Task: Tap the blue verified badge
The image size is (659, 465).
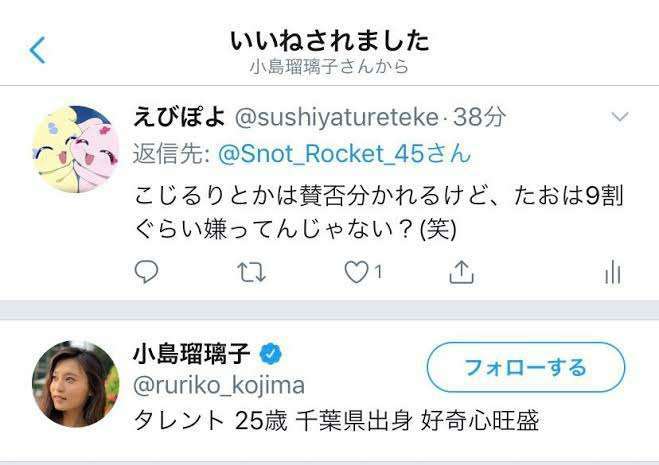Action: (x=271, y=354)
